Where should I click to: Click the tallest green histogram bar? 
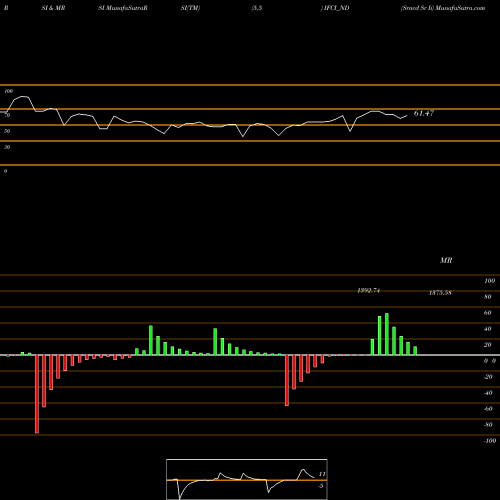[x=387, y=334]
